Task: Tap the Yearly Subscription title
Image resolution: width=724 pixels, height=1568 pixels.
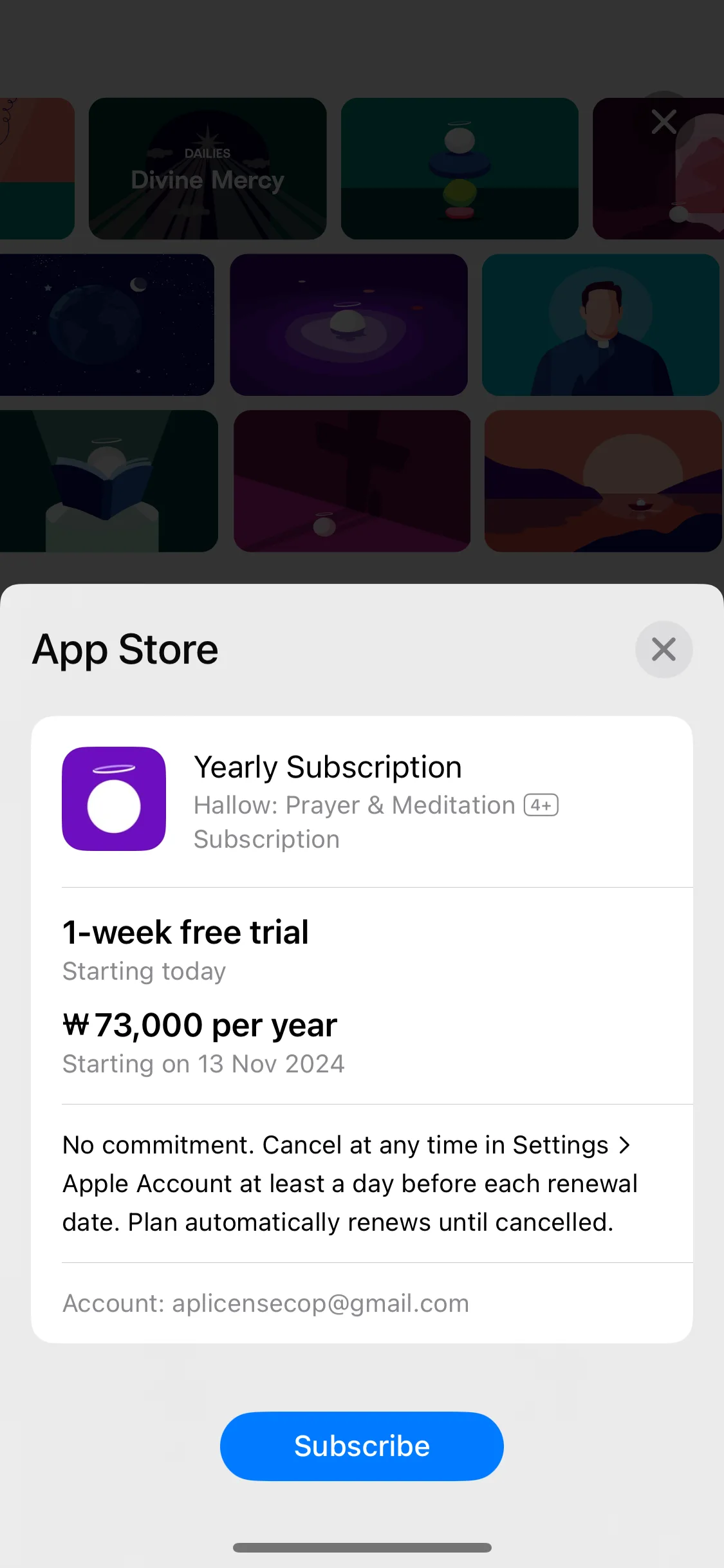Action: [x=328, y=767]
